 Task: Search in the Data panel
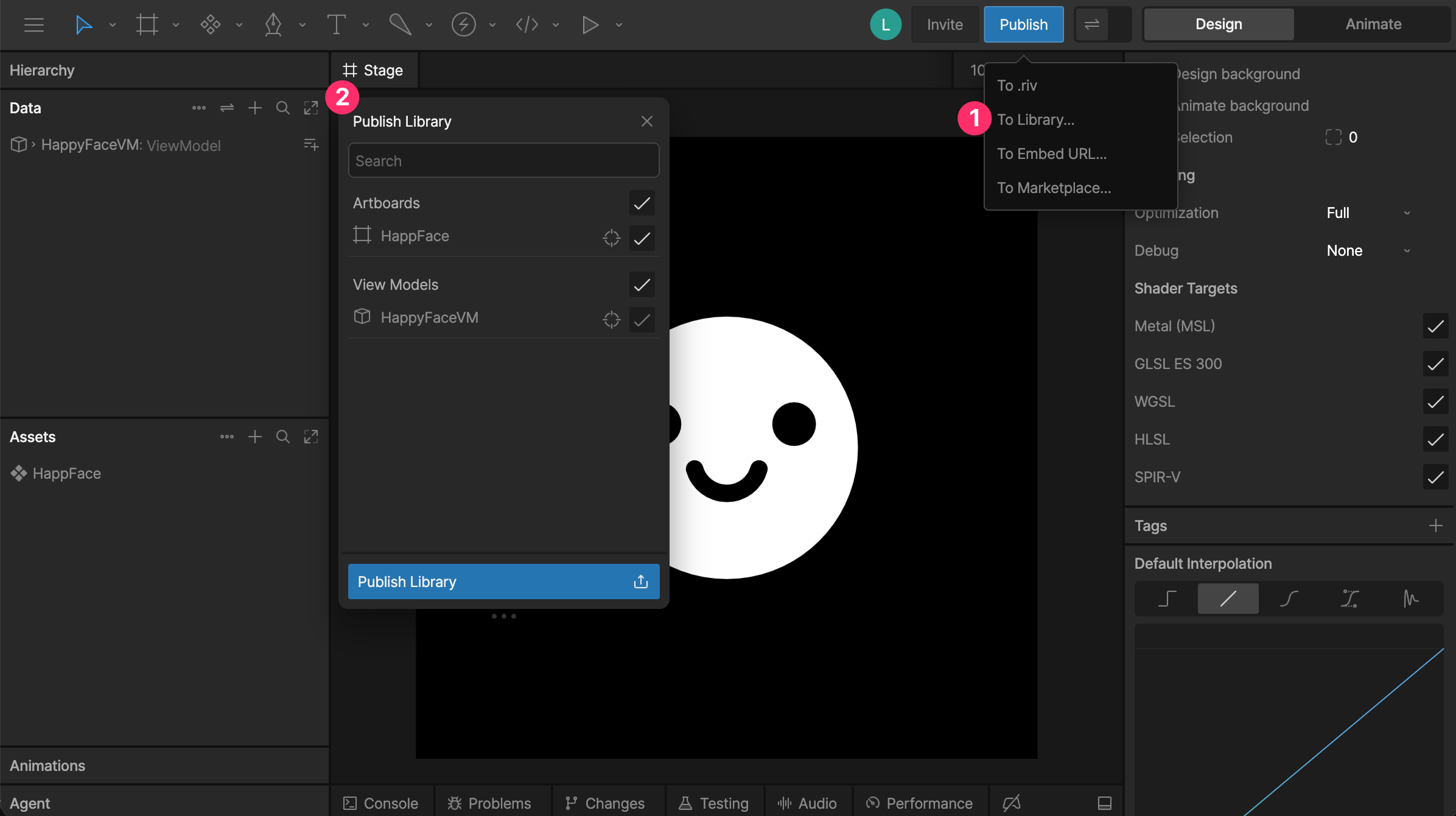(x=282, y=108)
